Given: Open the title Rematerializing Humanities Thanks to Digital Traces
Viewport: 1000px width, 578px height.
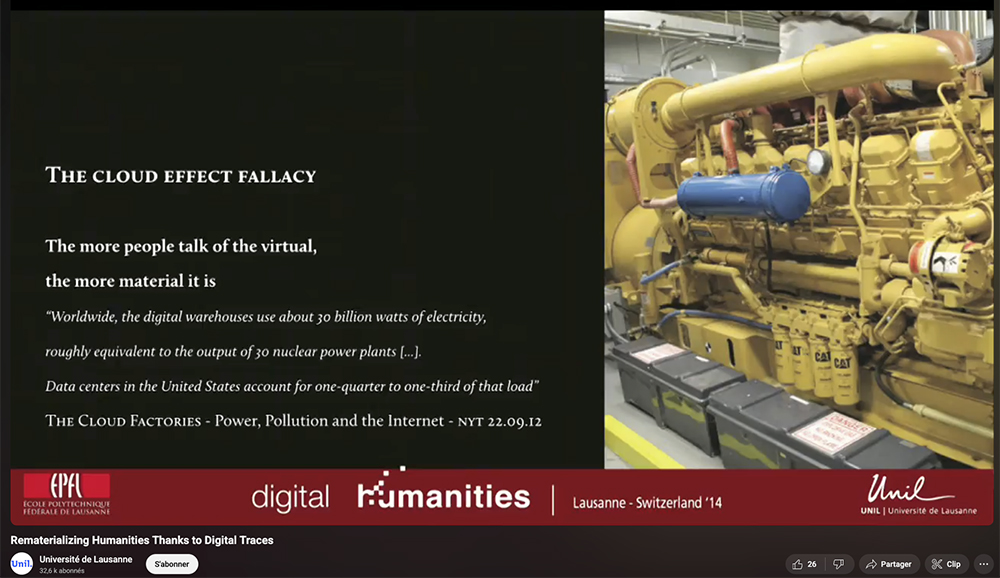Looking at the screenshot, I should tap(144, 539).
